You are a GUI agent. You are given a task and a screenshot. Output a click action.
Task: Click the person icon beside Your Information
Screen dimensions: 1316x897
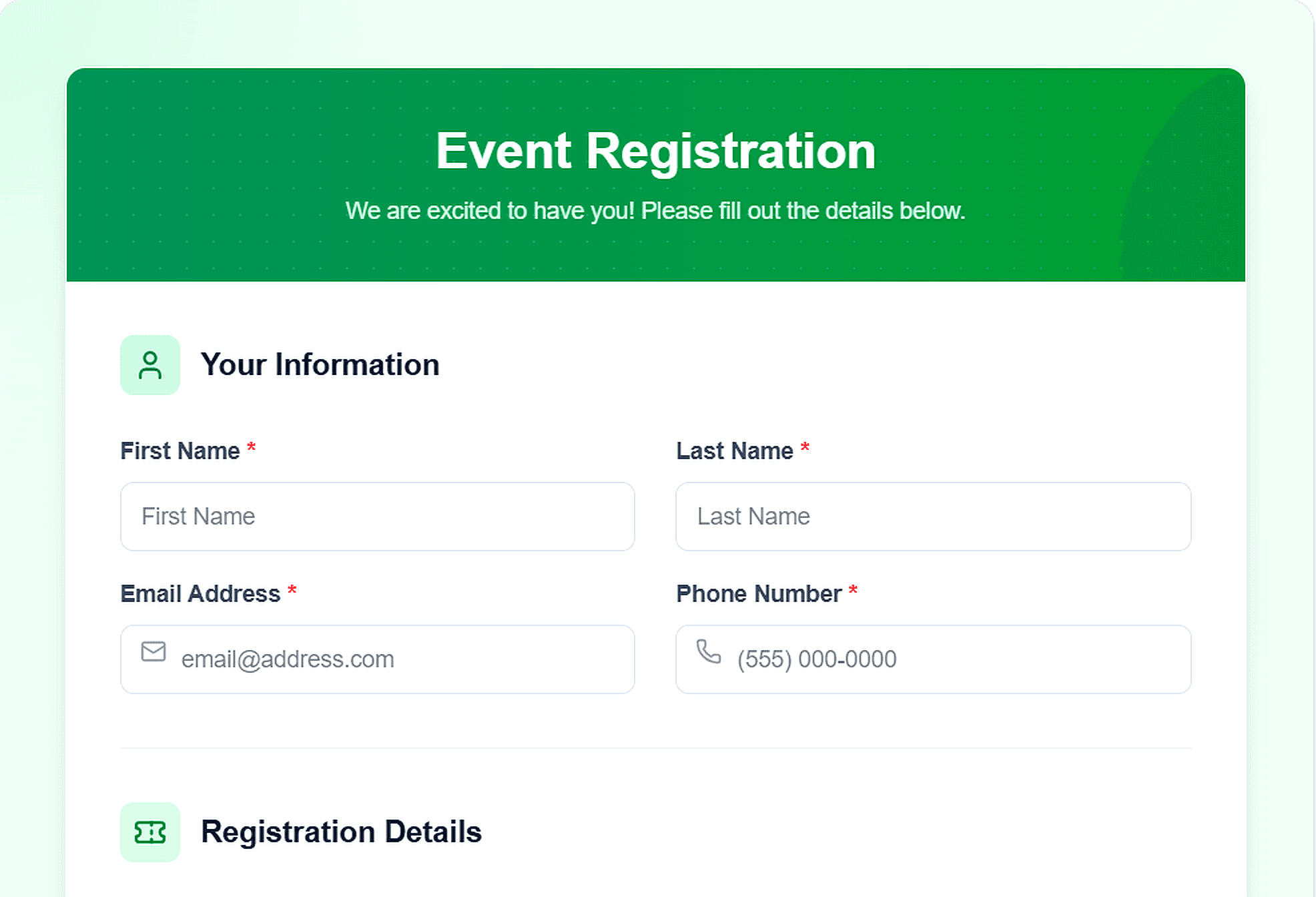tap(149, 364)
